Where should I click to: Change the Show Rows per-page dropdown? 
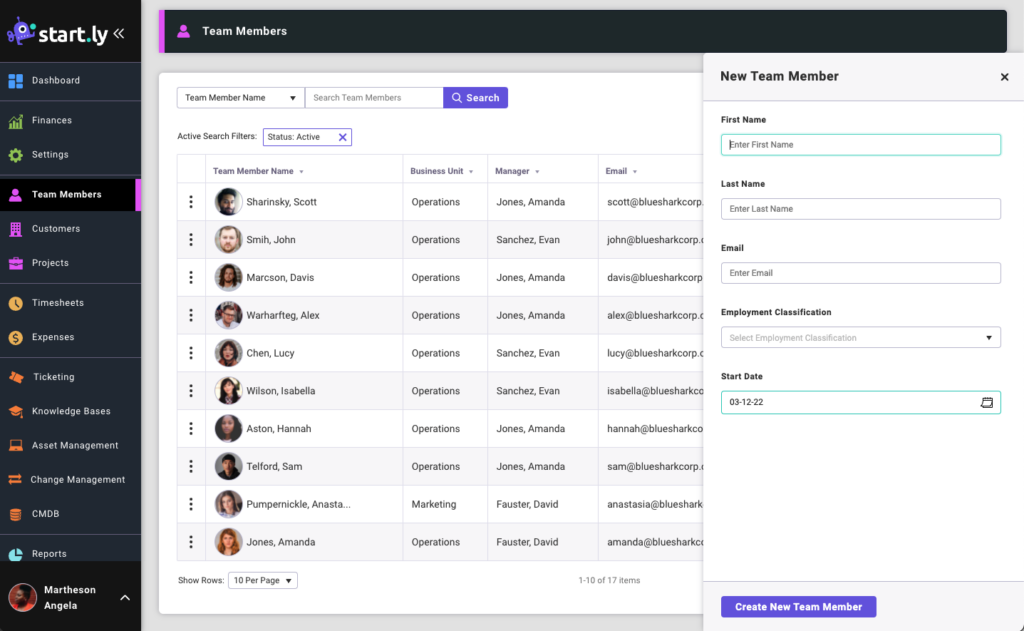click(262, 579)
